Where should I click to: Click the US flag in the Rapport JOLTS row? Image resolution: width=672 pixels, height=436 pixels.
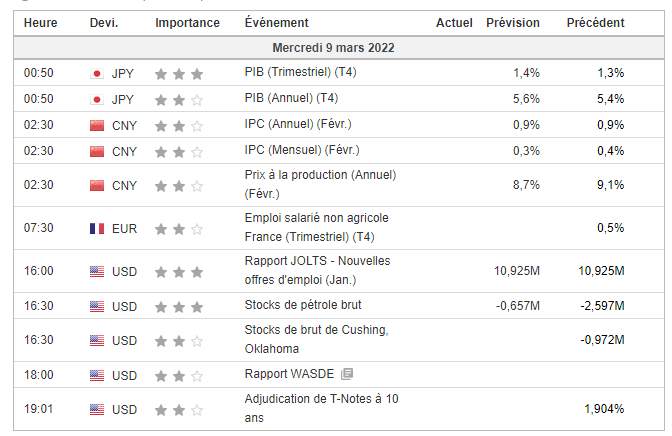pos(97,271)
